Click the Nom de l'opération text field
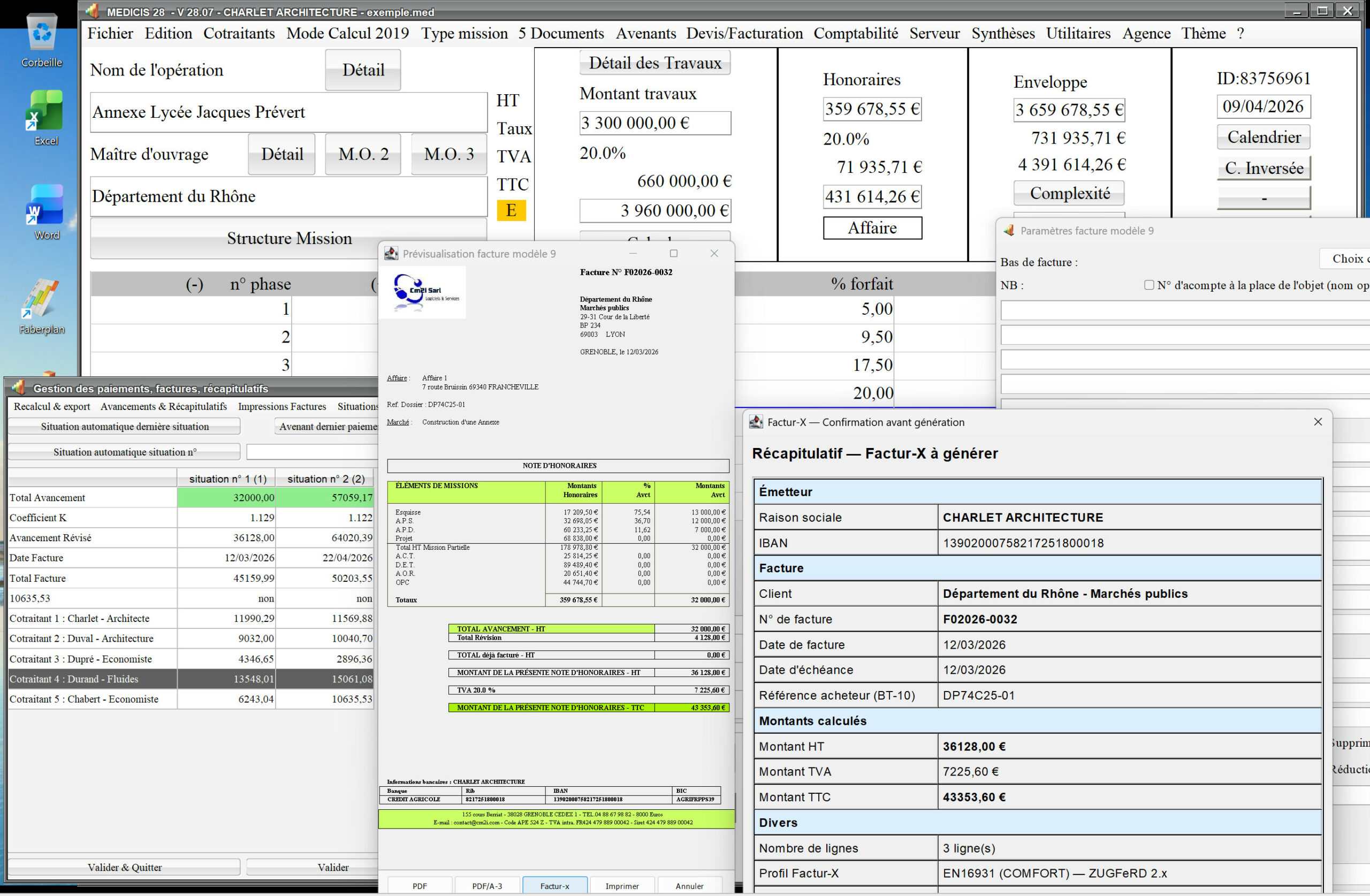The width and height of the screenshot is (1370, 896). click(289, 112)
